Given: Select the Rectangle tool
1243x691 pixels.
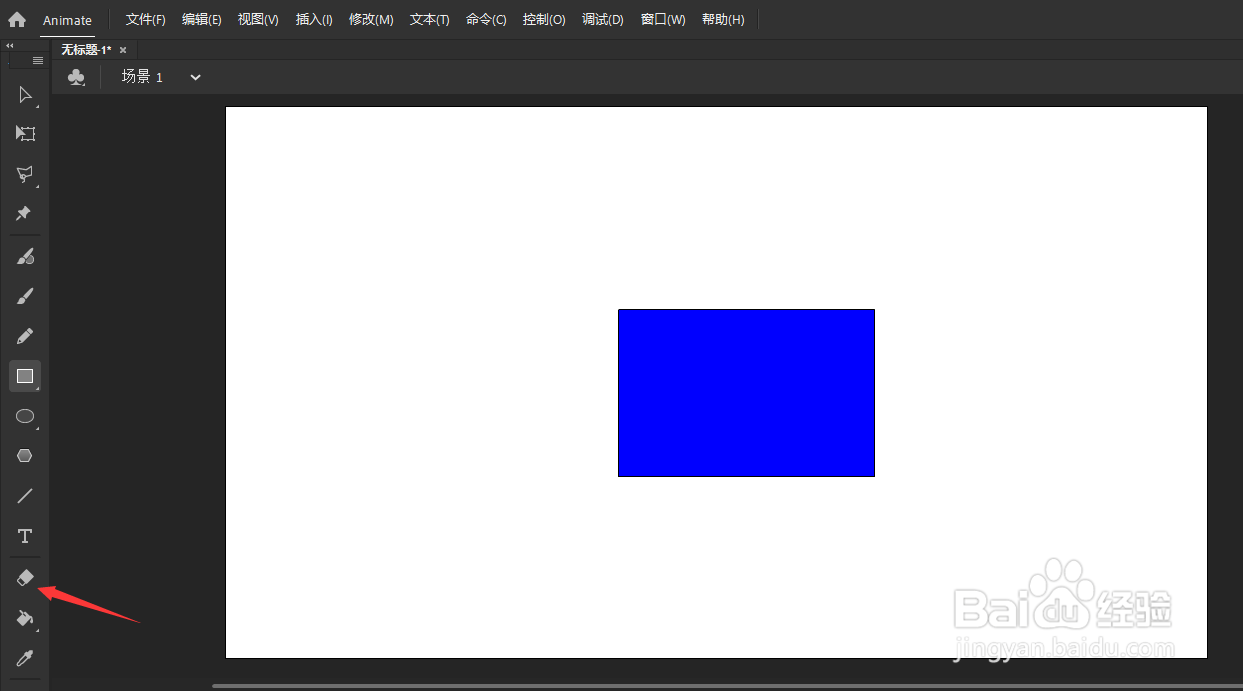Looking at the screenshot, I should tap(25, 376).
